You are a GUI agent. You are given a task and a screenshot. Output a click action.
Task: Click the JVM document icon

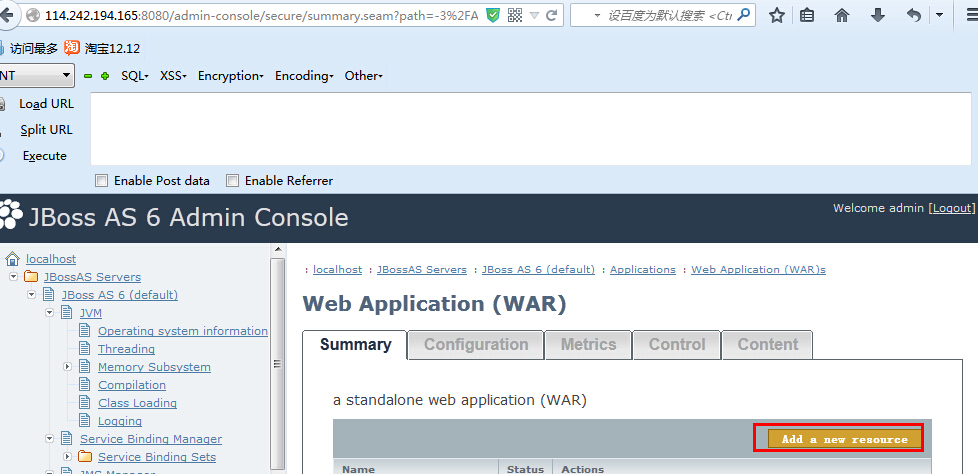[67, 312]
